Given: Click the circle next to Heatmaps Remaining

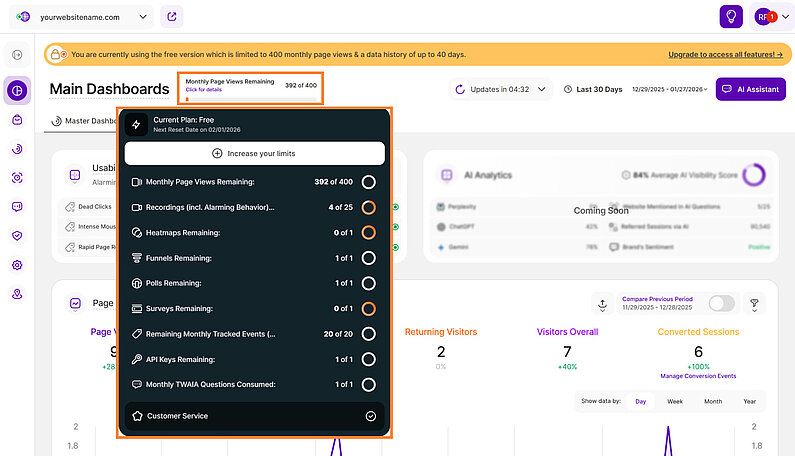Looking at the screenshot, I should click(368, 232).
